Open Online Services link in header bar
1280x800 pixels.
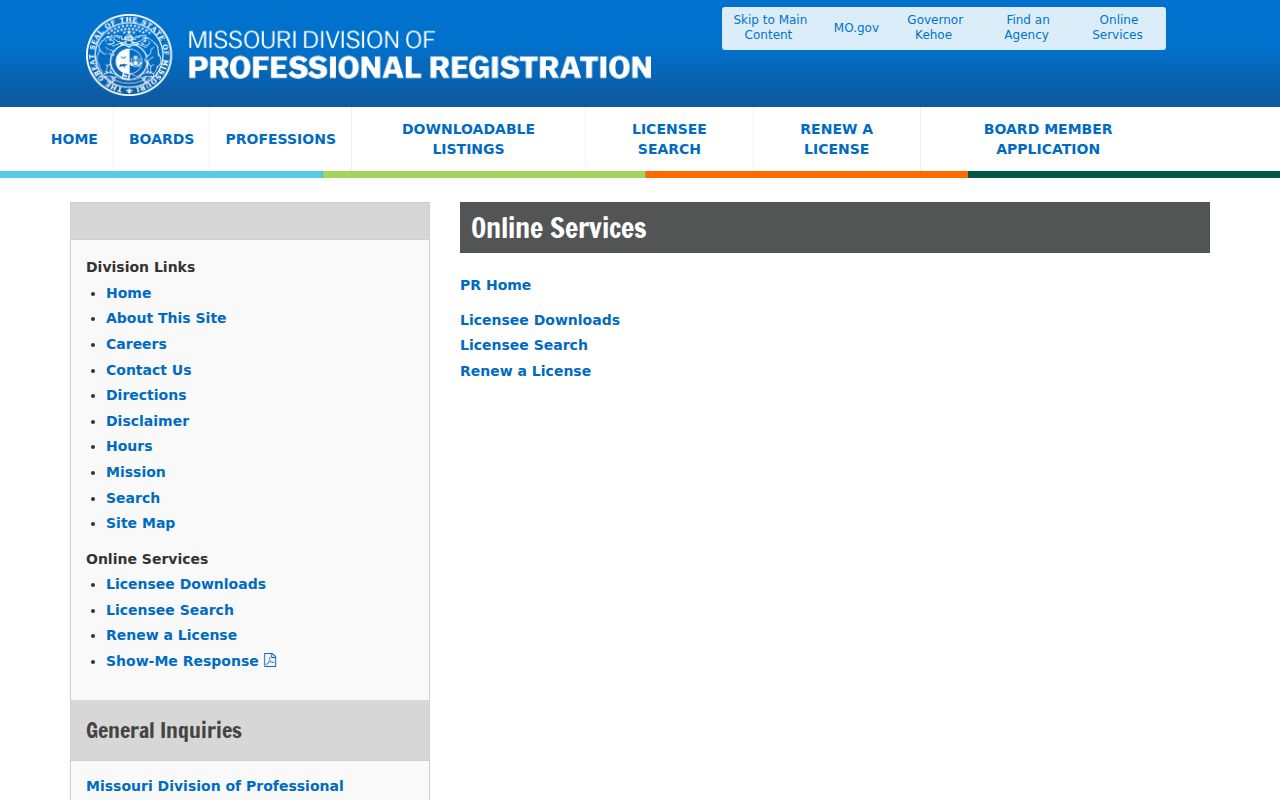coord(1118,27)
